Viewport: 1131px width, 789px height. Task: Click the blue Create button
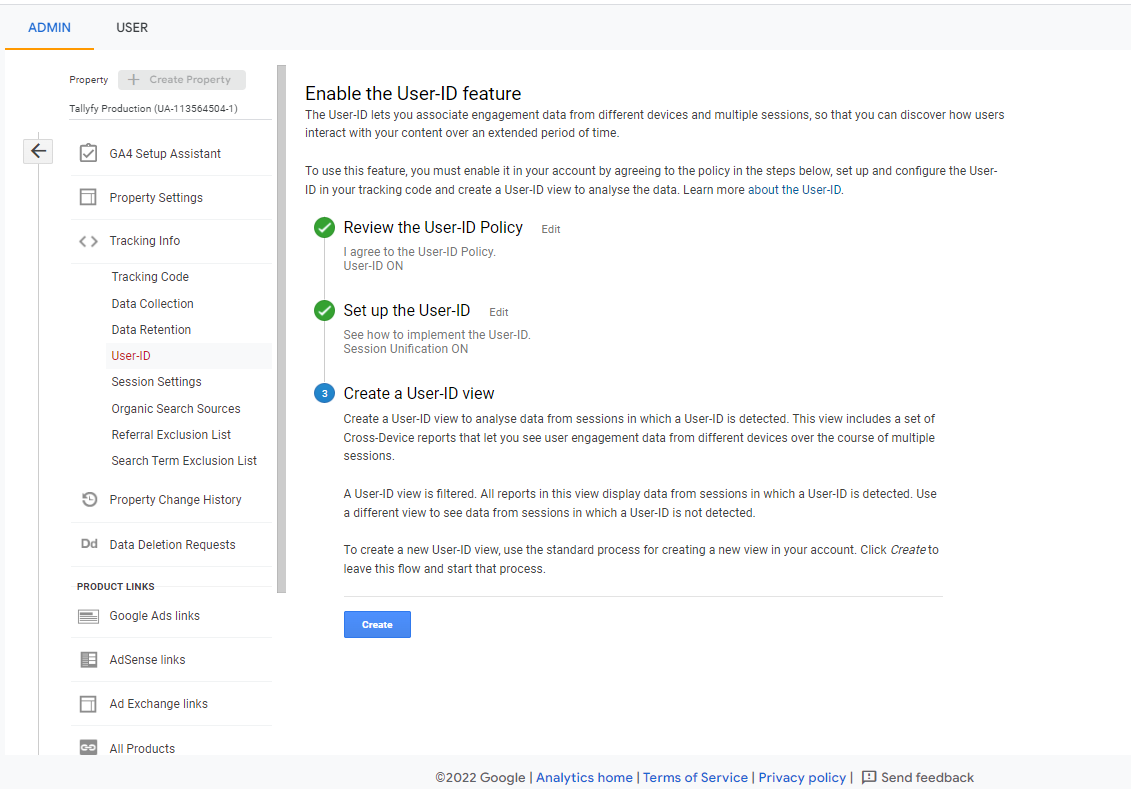377,624
